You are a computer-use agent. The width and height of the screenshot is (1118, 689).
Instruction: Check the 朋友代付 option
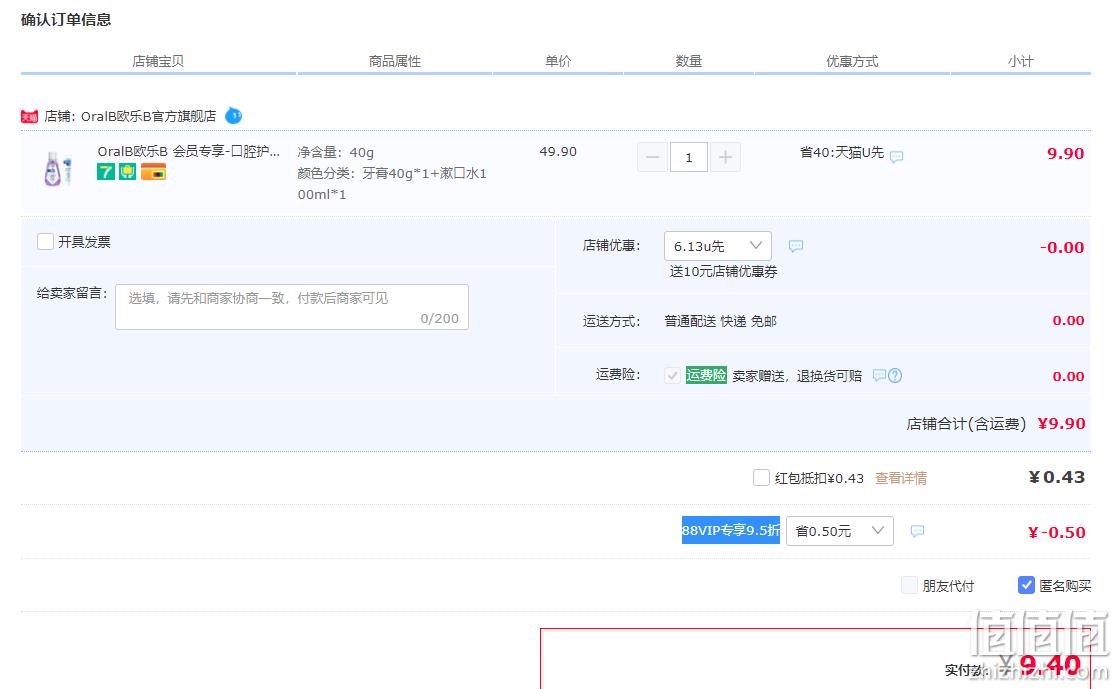(909, 586)
